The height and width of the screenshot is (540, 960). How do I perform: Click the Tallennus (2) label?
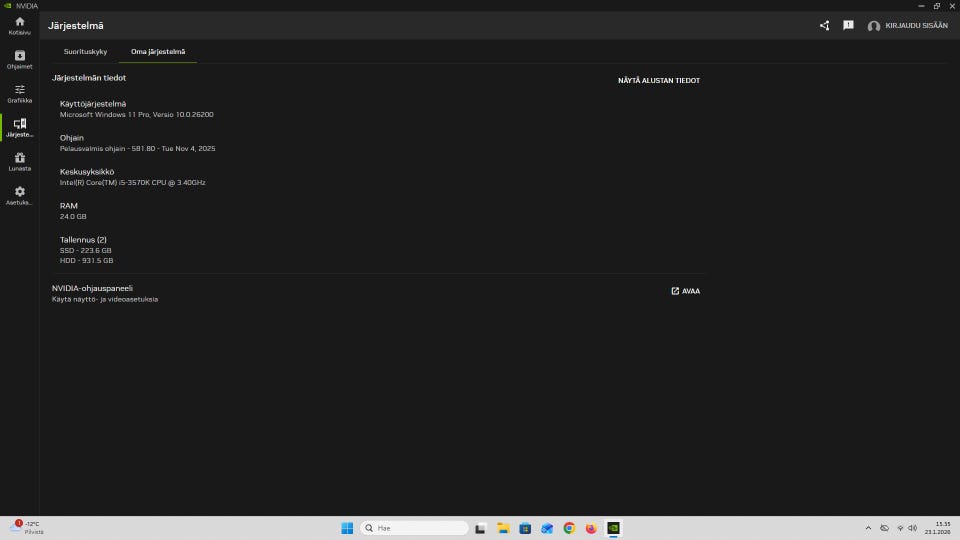83,239
